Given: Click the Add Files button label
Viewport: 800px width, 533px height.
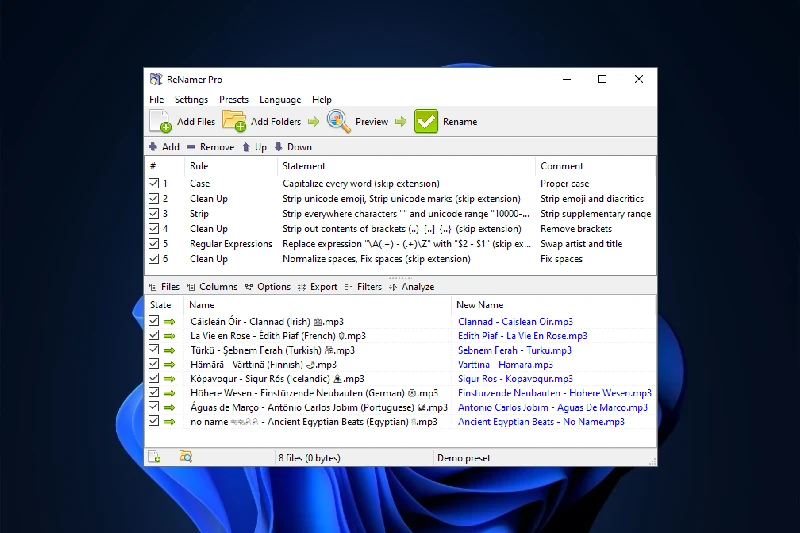Looking at the screenshot, I should click(x=196, y=121).
